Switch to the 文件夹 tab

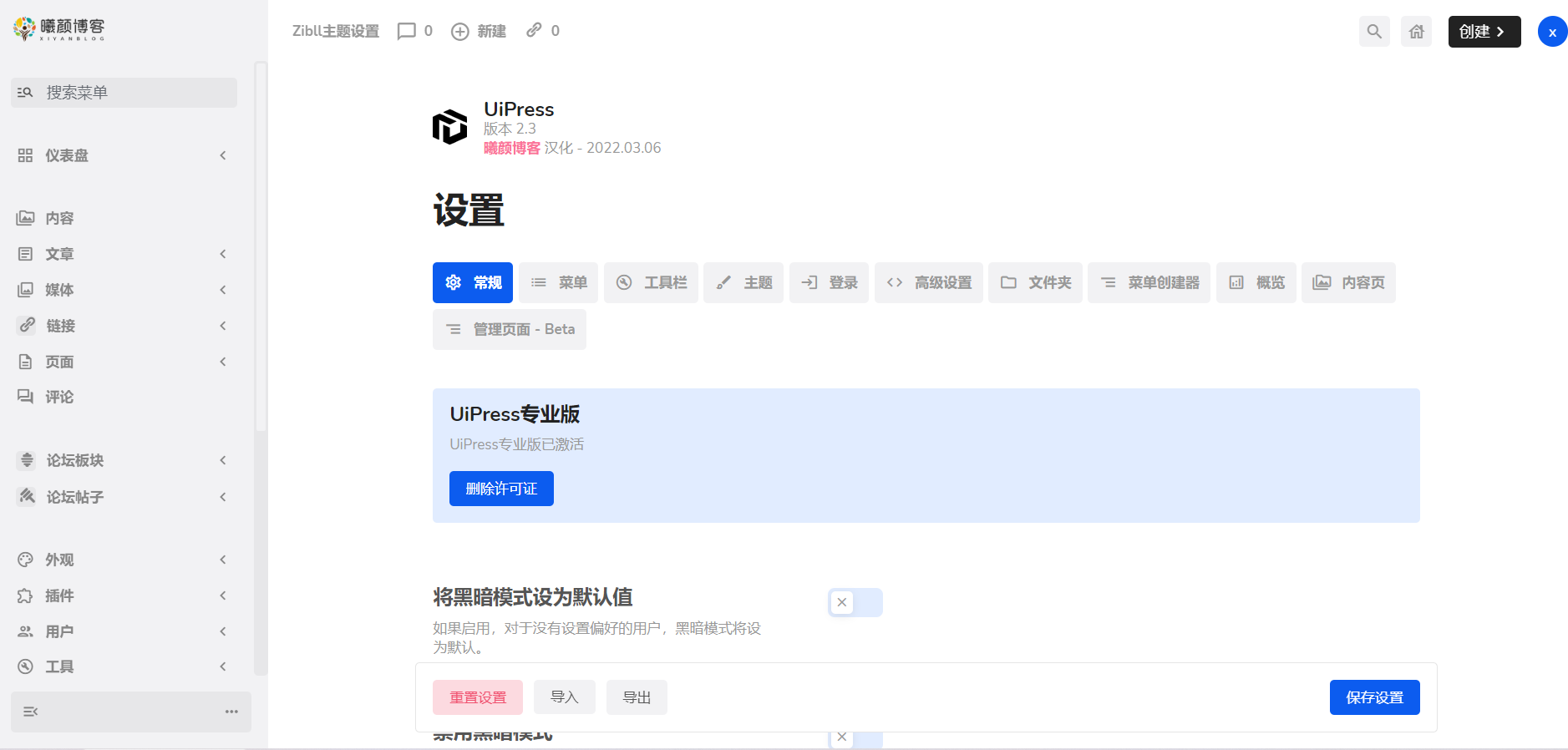point(1036,282)
